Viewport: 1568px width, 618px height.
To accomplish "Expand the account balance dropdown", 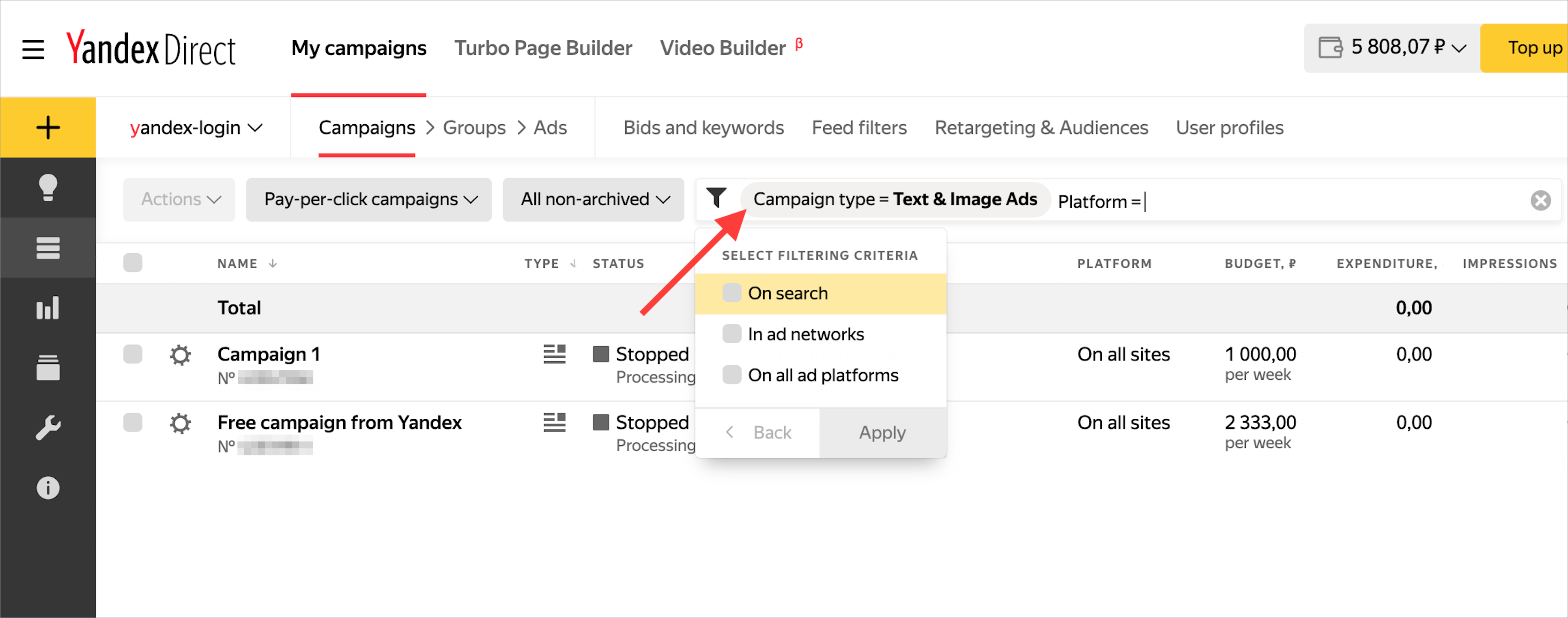I will tap(1459, 48).
